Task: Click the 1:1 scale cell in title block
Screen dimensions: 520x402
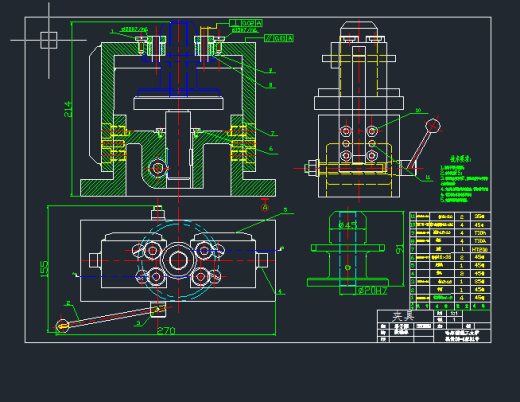Action: (454, 313)
